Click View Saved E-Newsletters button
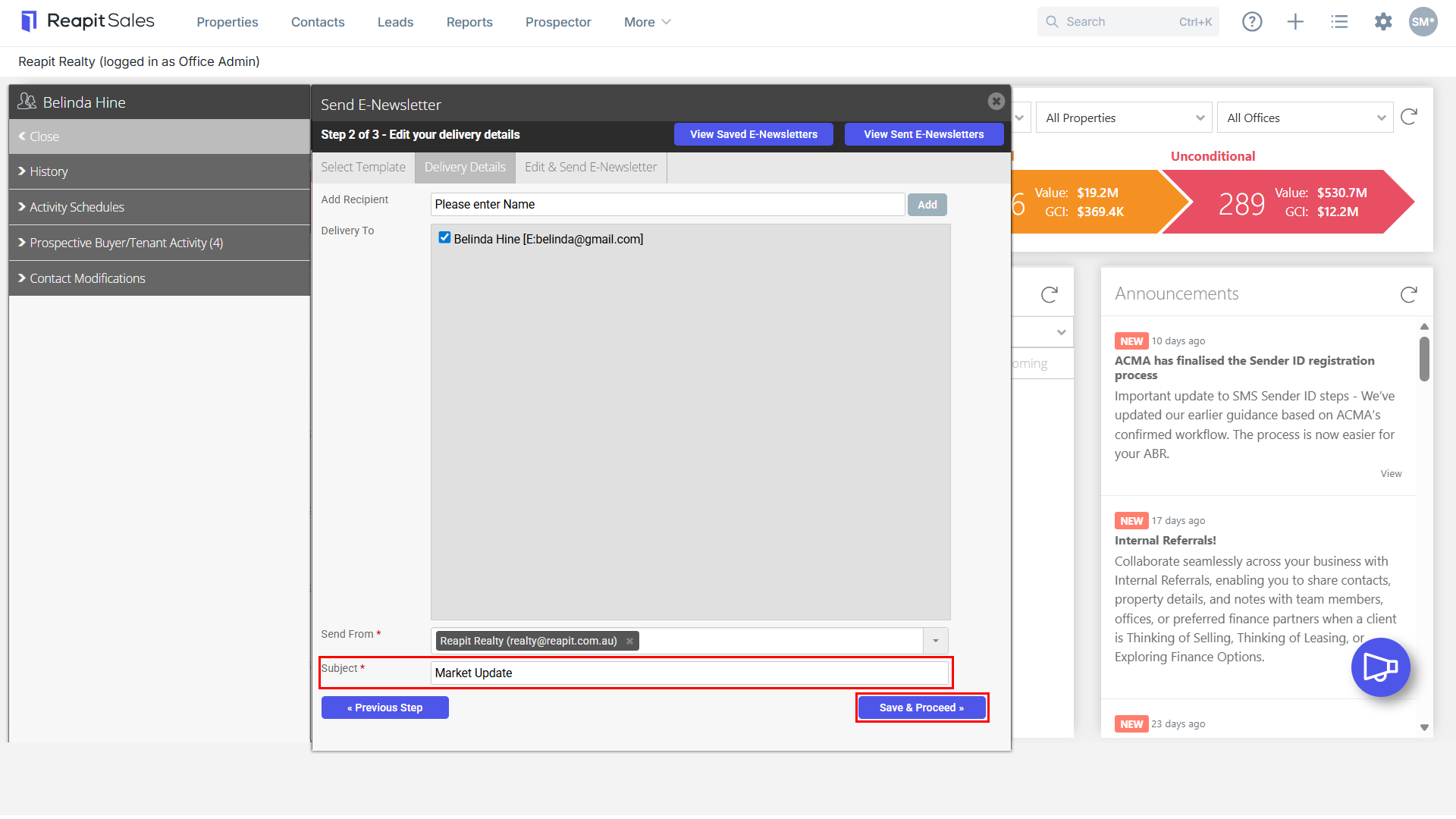Image resolution: width=1456 pixels, height=819 pixels. point(754,134)
